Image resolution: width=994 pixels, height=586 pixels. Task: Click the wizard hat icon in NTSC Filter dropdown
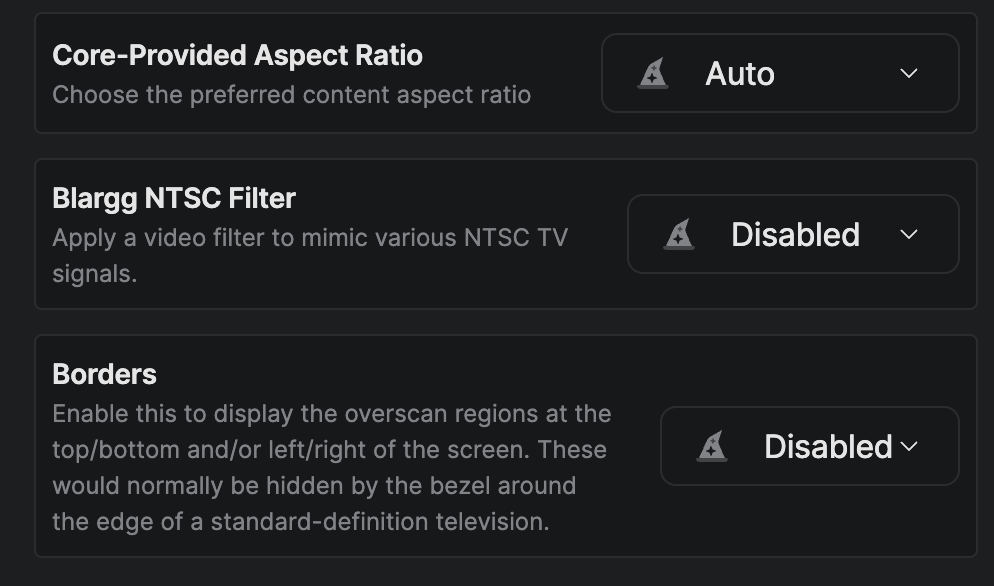(x=679, y=234)
